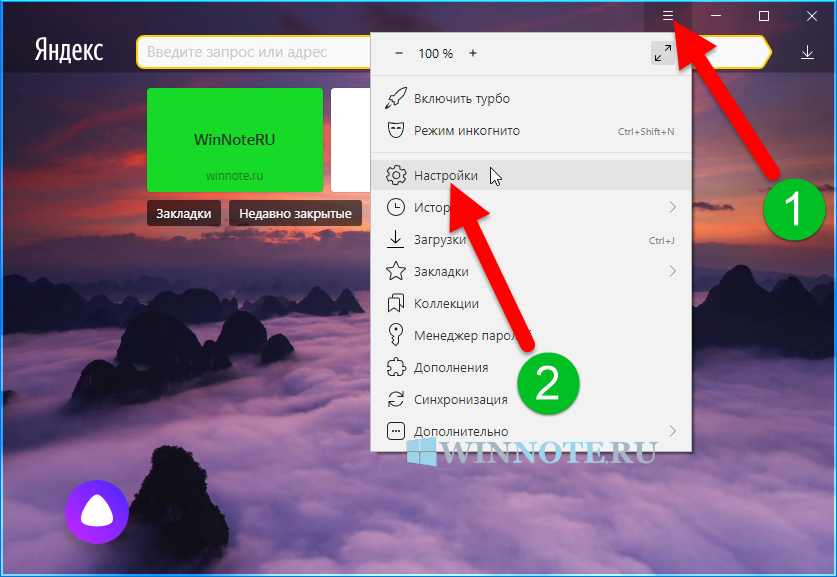Toggle fullscreen mode icon in menu

[662, 53]
